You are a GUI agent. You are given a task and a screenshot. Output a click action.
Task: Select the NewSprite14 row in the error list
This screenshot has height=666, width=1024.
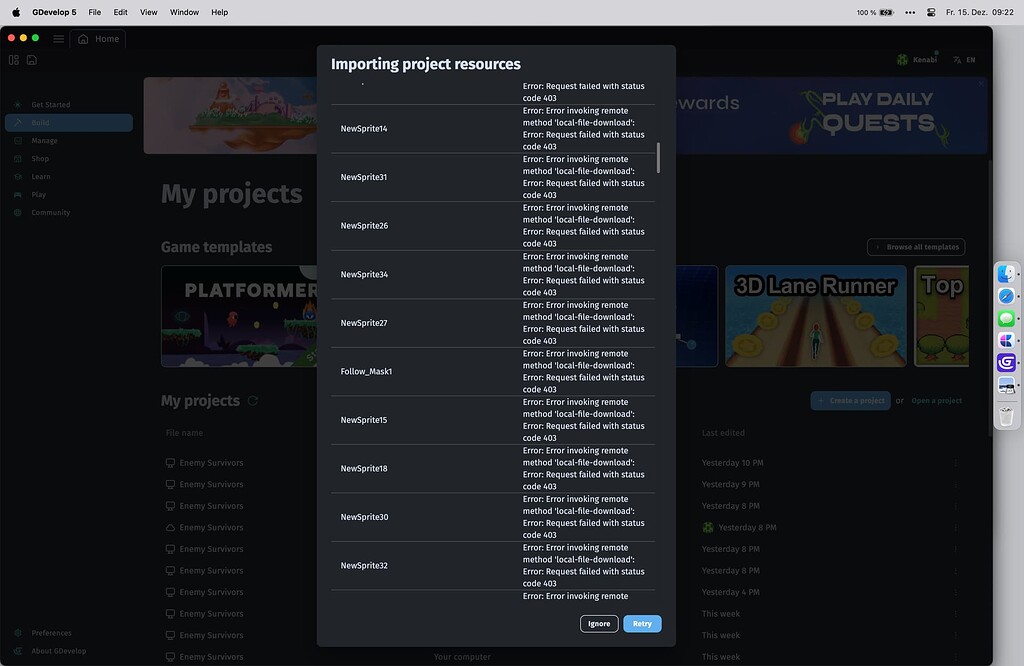(x=492, y=129)
